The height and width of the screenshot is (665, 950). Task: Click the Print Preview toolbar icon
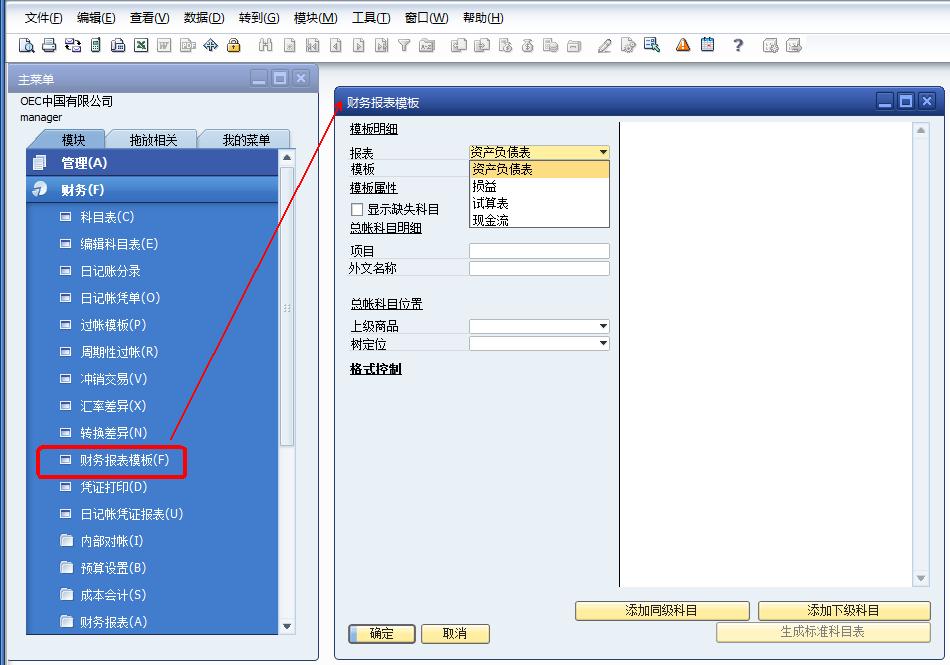pos(26,45)
